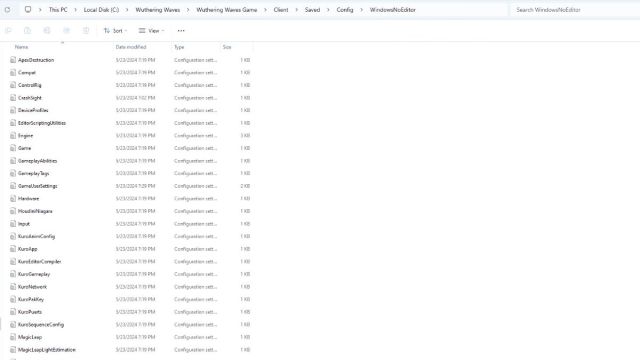The image size is (640, 360).
Task: Select the KuroAnimConfig file name
Action: point(36,236)
